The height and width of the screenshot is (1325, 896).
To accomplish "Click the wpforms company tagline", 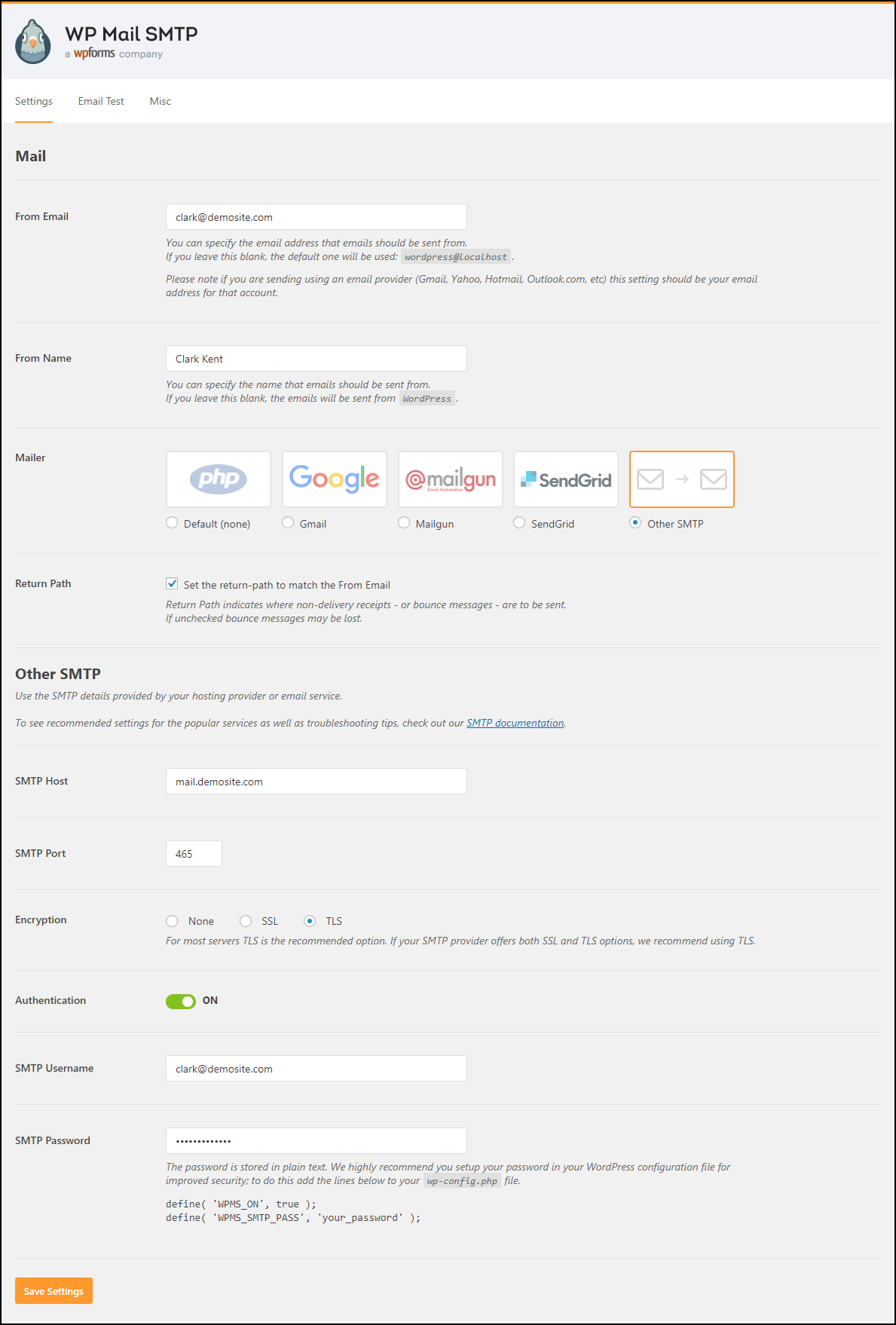I will point(114,54).
